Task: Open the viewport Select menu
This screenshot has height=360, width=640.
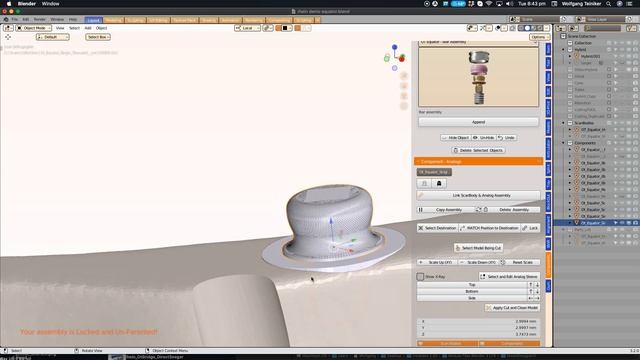Action: point(74,28)
